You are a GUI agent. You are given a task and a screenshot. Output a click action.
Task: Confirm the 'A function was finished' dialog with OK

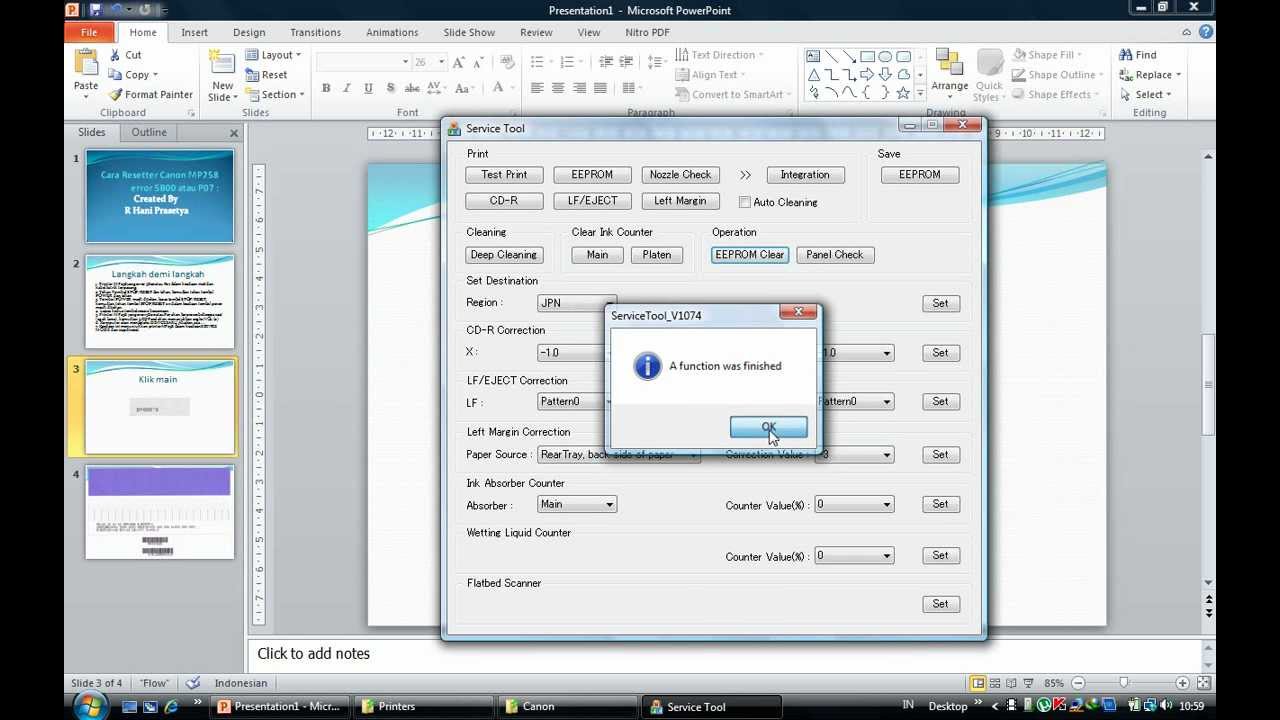[768, 427]
